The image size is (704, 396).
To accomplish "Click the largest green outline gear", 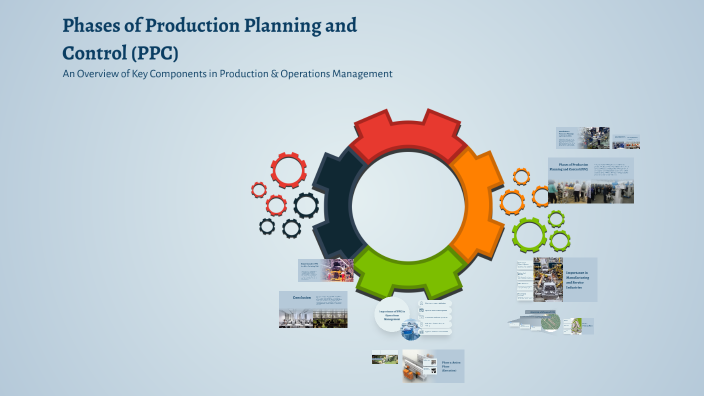I will coord(530,235).
